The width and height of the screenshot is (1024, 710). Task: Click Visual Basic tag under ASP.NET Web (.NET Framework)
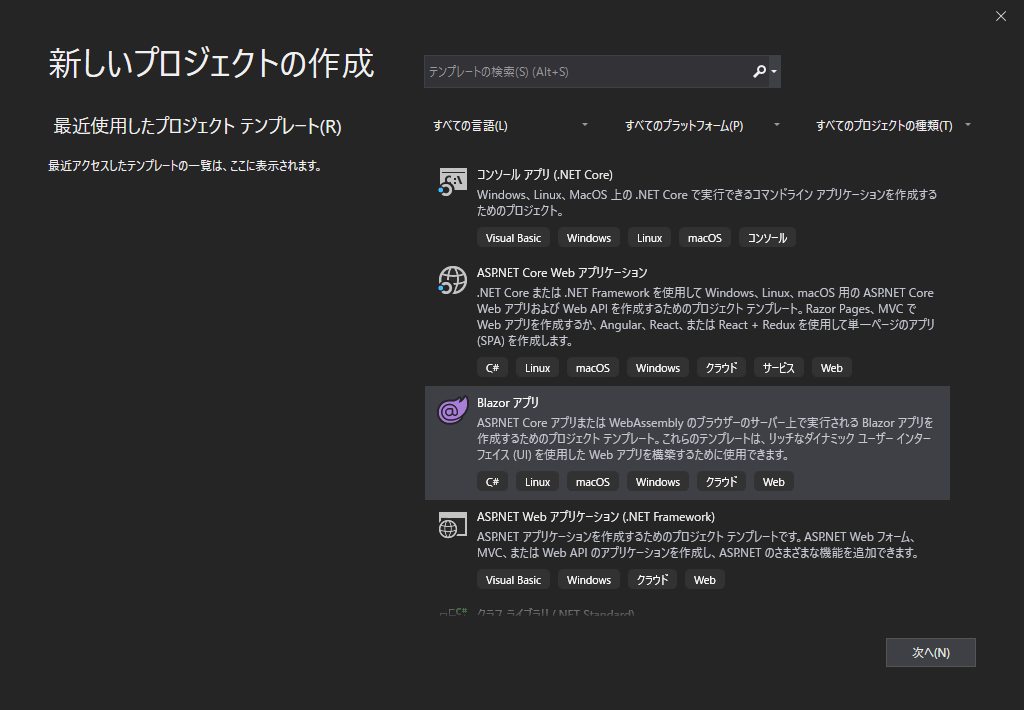pos(513,579)
